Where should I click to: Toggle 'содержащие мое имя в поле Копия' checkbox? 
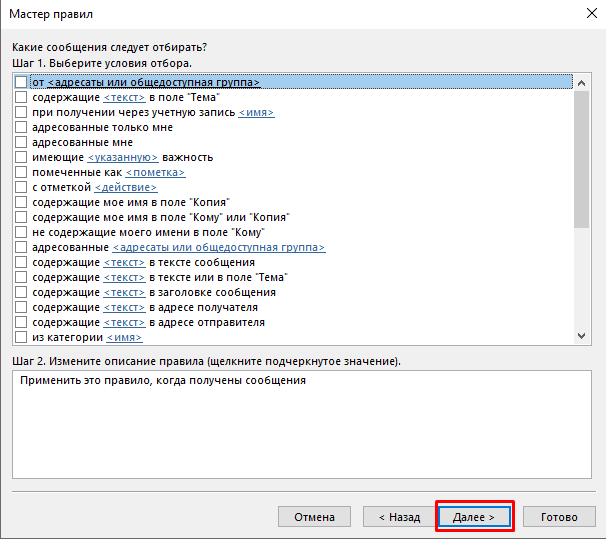pyautogui.click(x=21, y=202)
